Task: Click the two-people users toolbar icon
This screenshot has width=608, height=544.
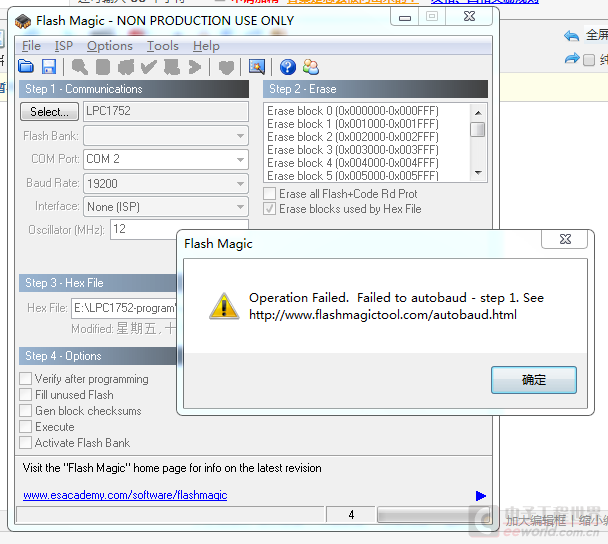Action: click(x=311, y=67)
